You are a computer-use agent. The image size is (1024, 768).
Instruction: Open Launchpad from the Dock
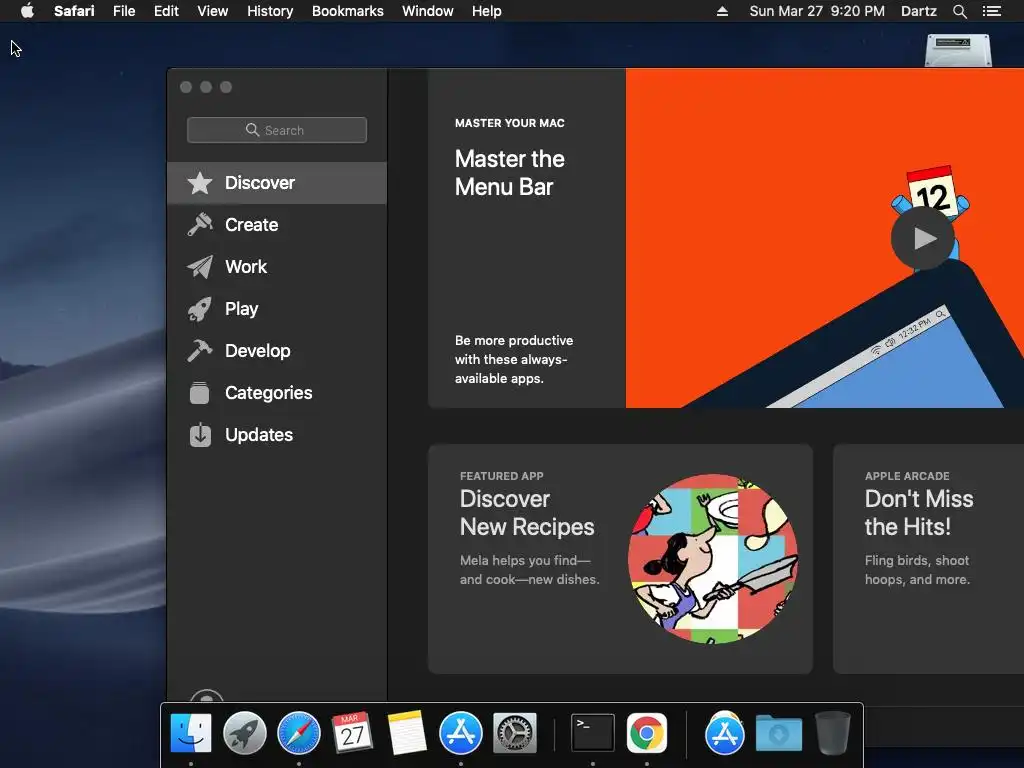coord(245,733)
